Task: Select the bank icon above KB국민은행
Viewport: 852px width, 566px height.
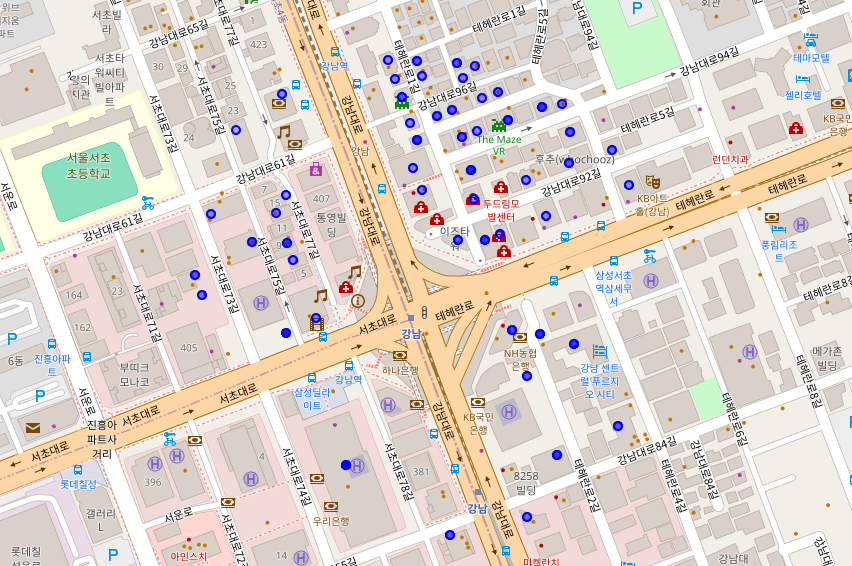Action: pyautogui.click(x=478, y=401)
